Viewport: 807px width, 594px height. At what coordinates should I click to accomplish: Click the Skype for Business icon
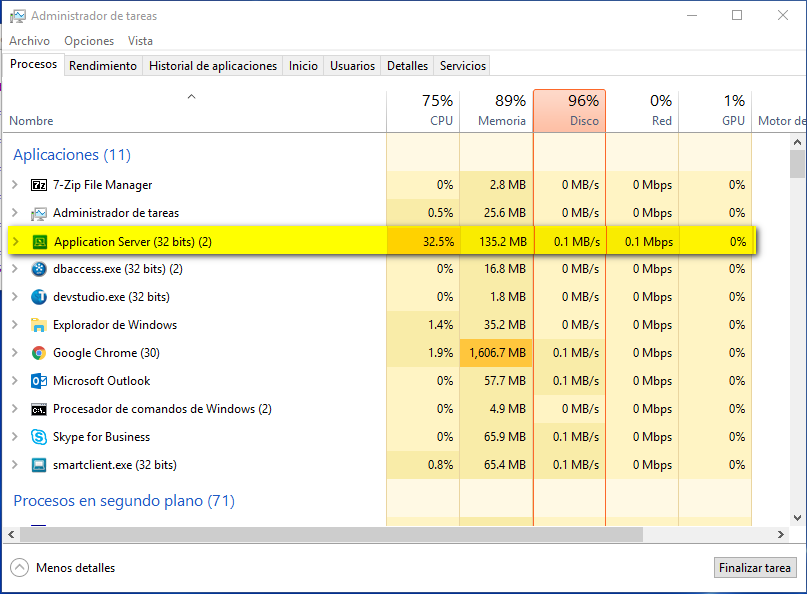pos(39,437)
